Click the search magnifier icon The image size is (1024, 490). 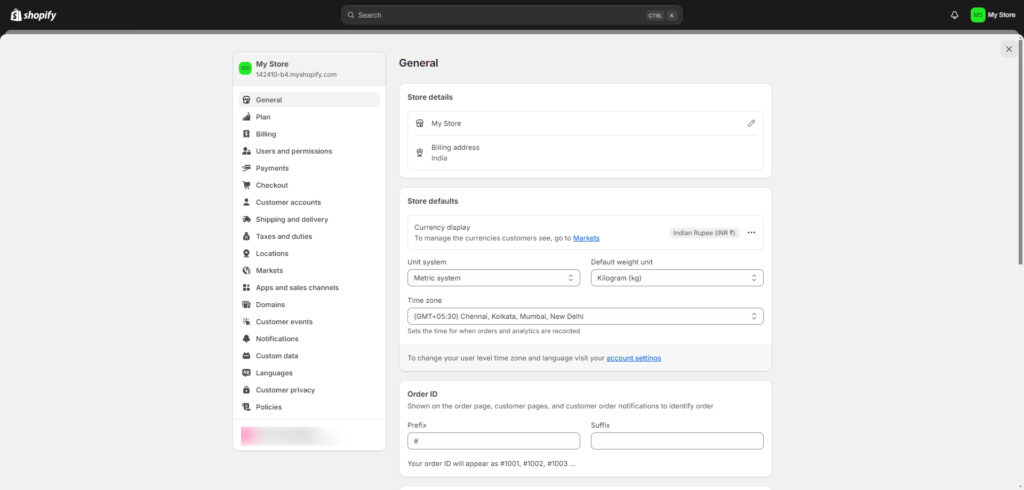coord(351,15)
